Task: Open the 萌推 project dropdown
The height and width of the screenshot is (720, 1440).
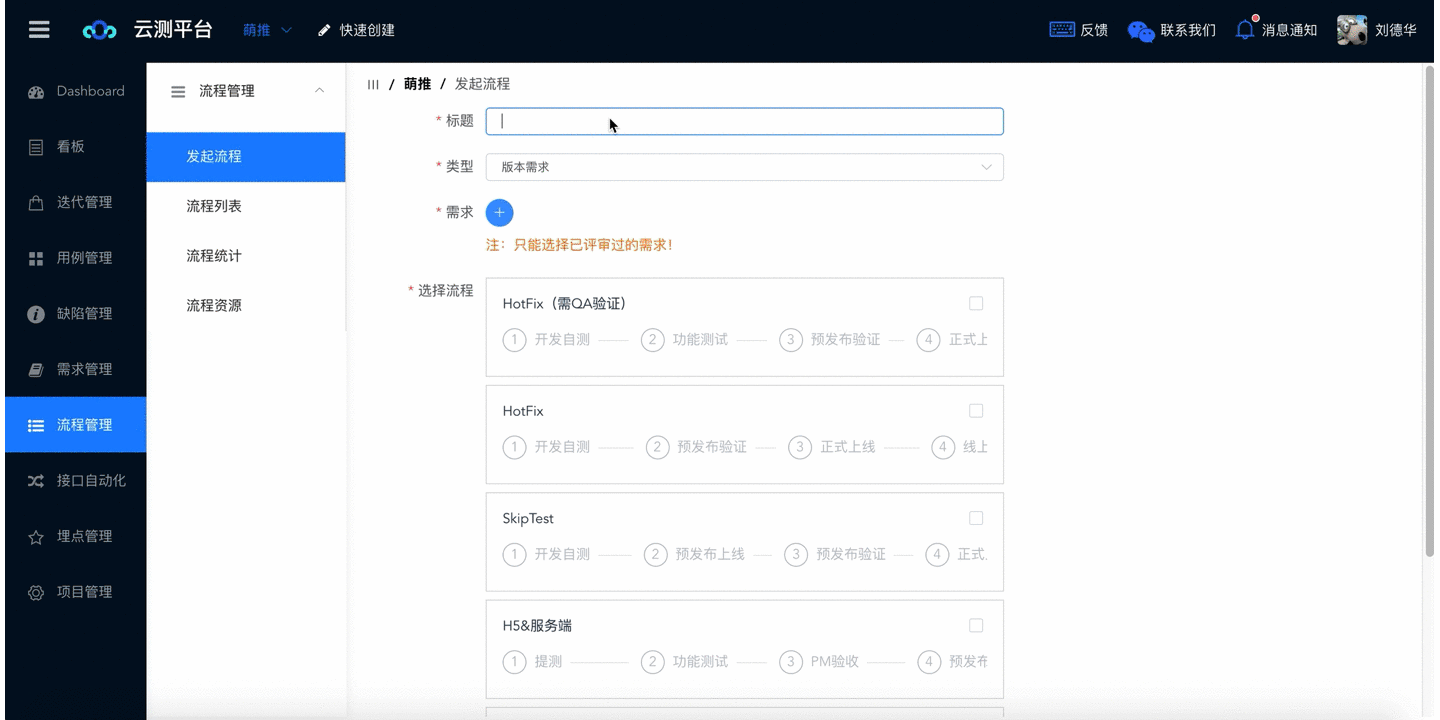Action: 267,30
